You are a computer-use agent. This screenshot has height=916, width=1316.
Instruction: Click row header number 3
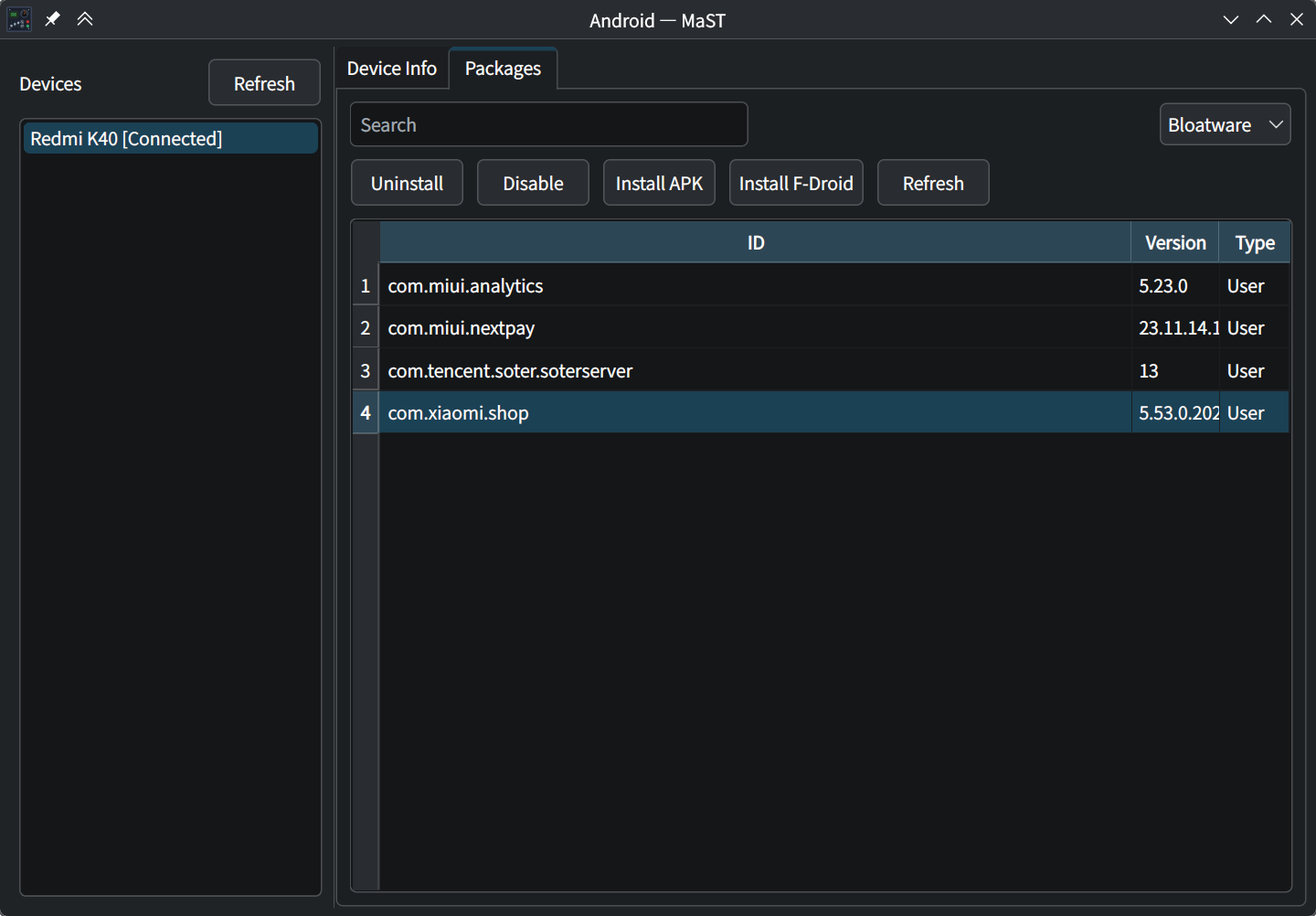pyautogui.click(x=366, y=370)
